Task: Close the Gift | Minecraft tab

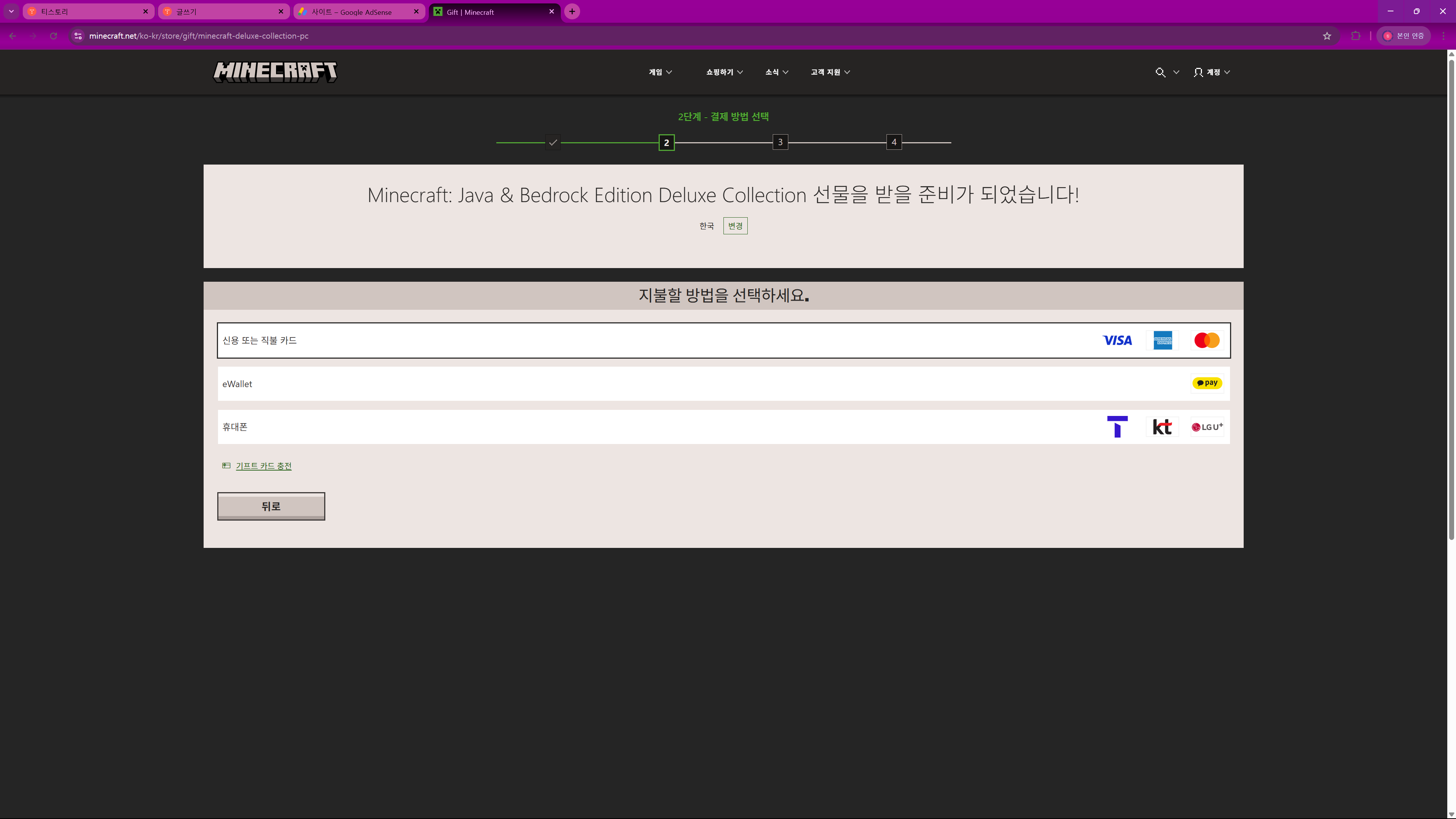Action: pos(552,11)
